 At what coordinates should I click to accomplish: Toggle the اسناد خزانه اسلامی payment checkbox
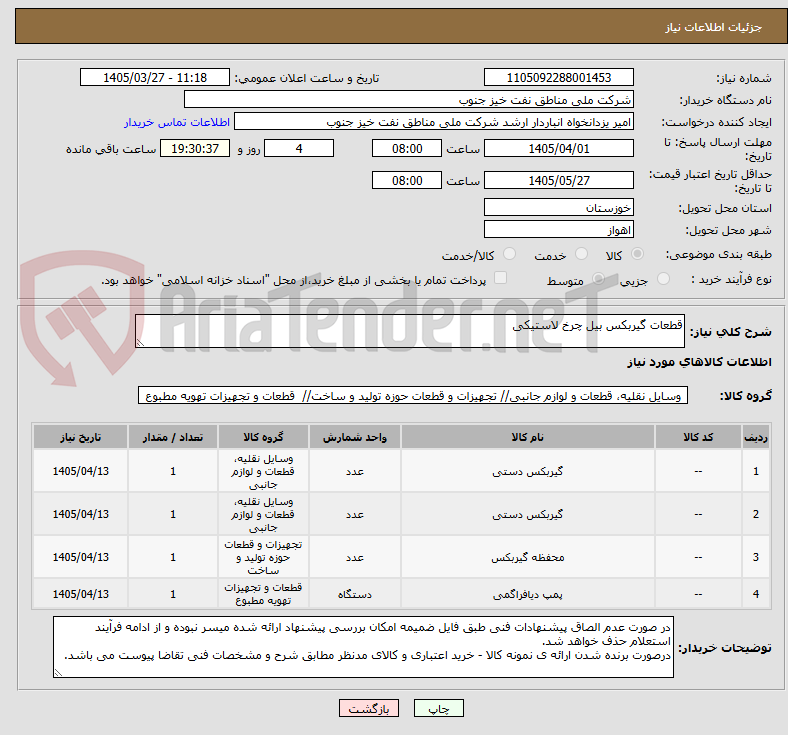501,278
